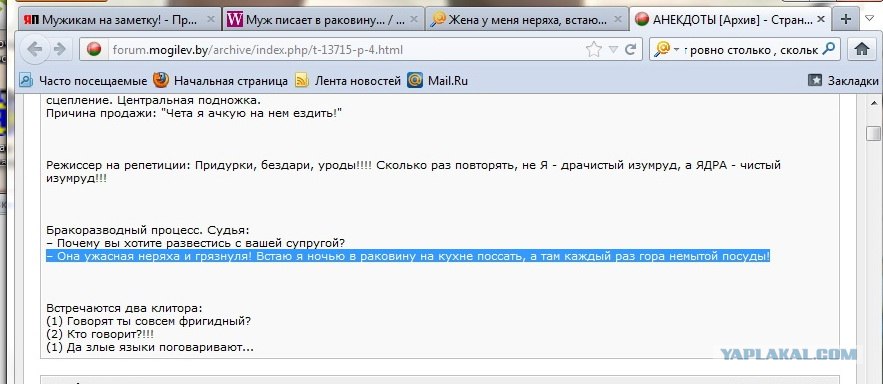Go forward to the next page

click(x=59, y=50)
